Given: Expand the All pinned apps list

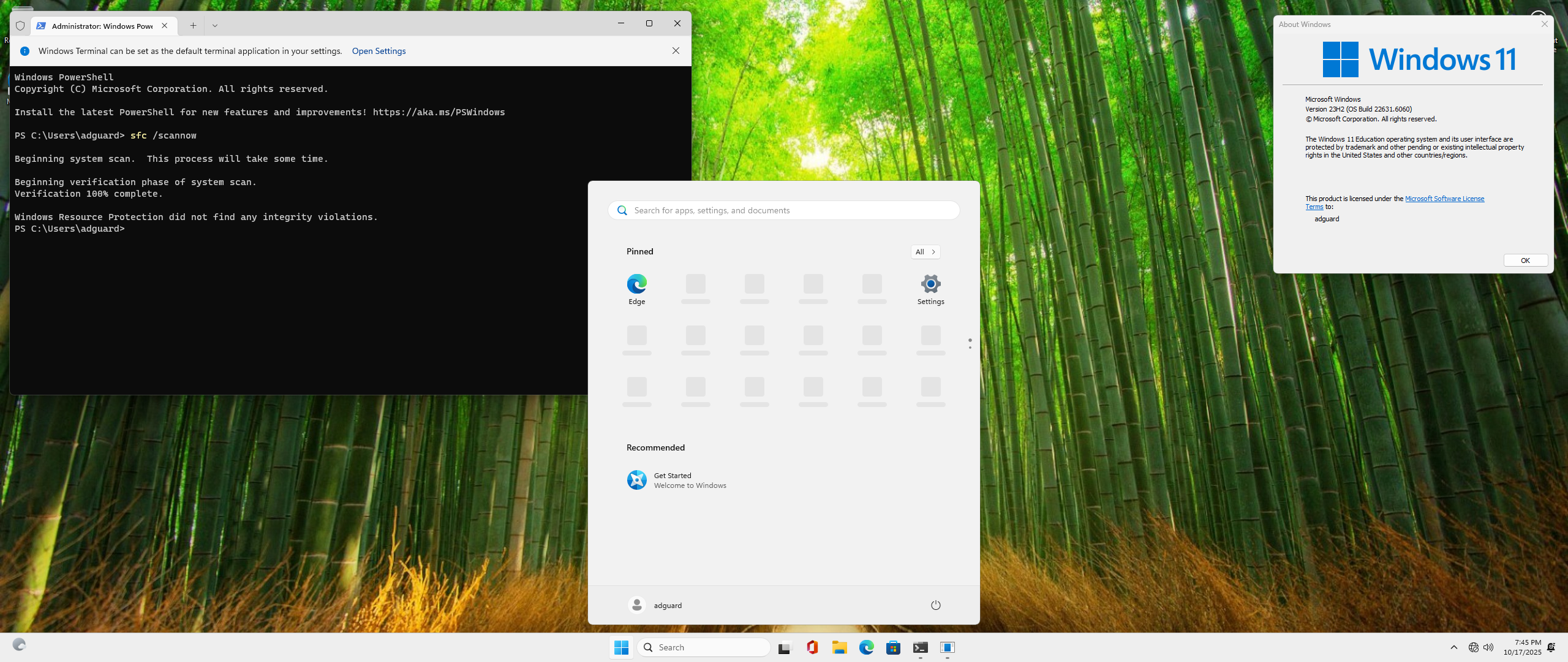Looking at the screenshot, I should (x=925, y=252).
